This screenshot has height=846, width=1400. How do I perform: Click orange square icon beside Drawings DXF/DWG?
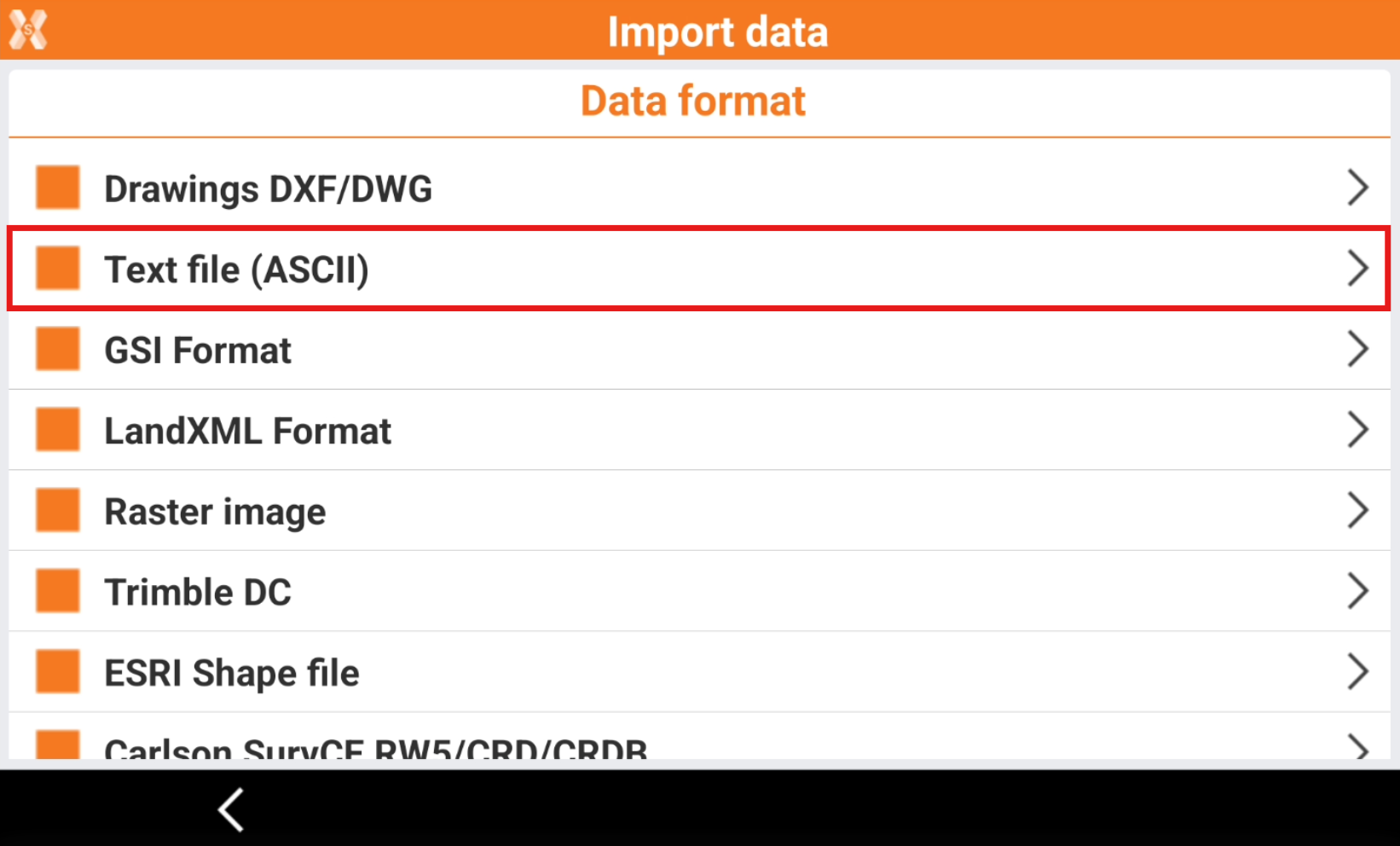coord(58,188)
